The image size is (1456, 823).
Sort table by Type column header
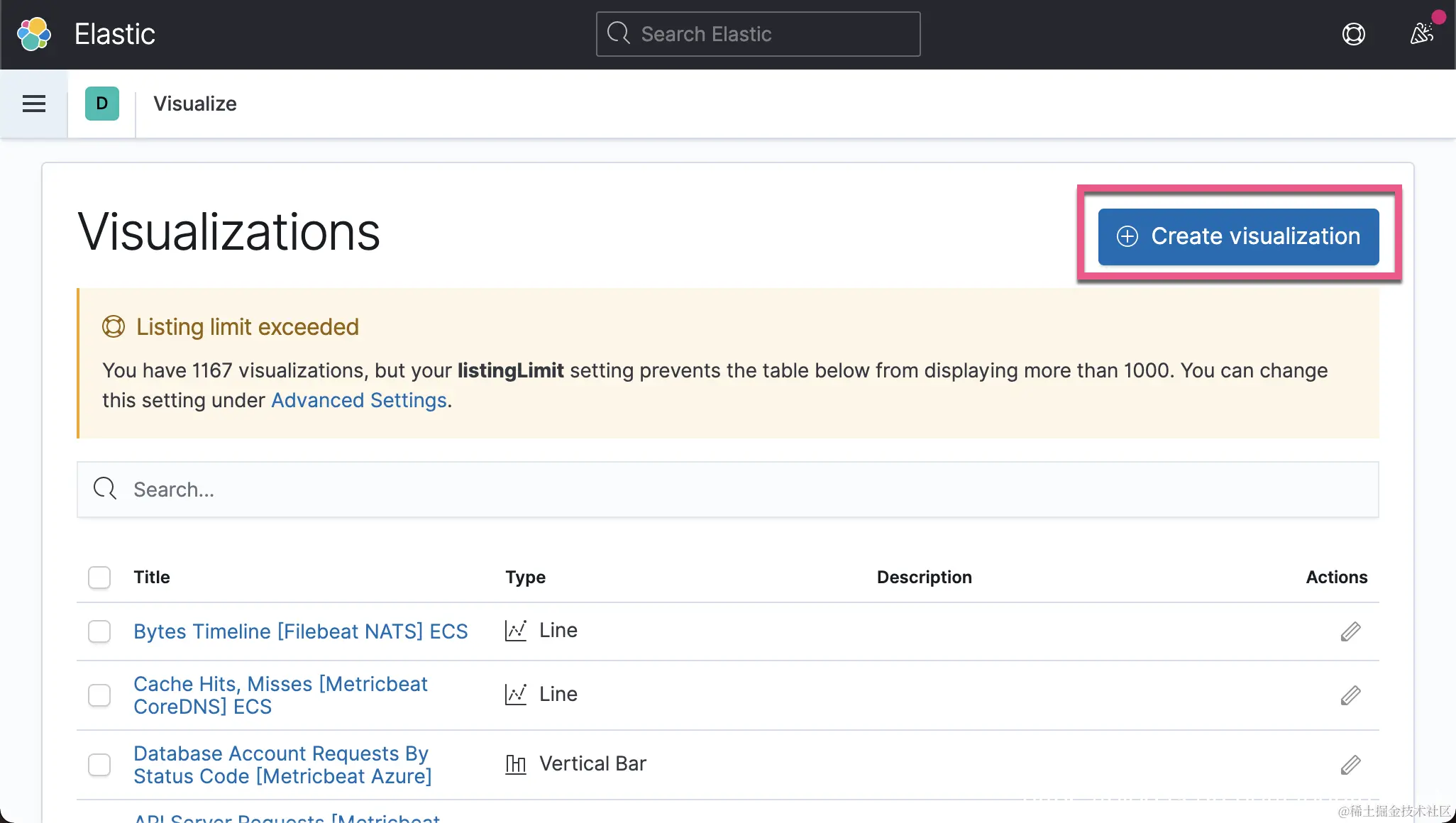(x=525, y=578)
